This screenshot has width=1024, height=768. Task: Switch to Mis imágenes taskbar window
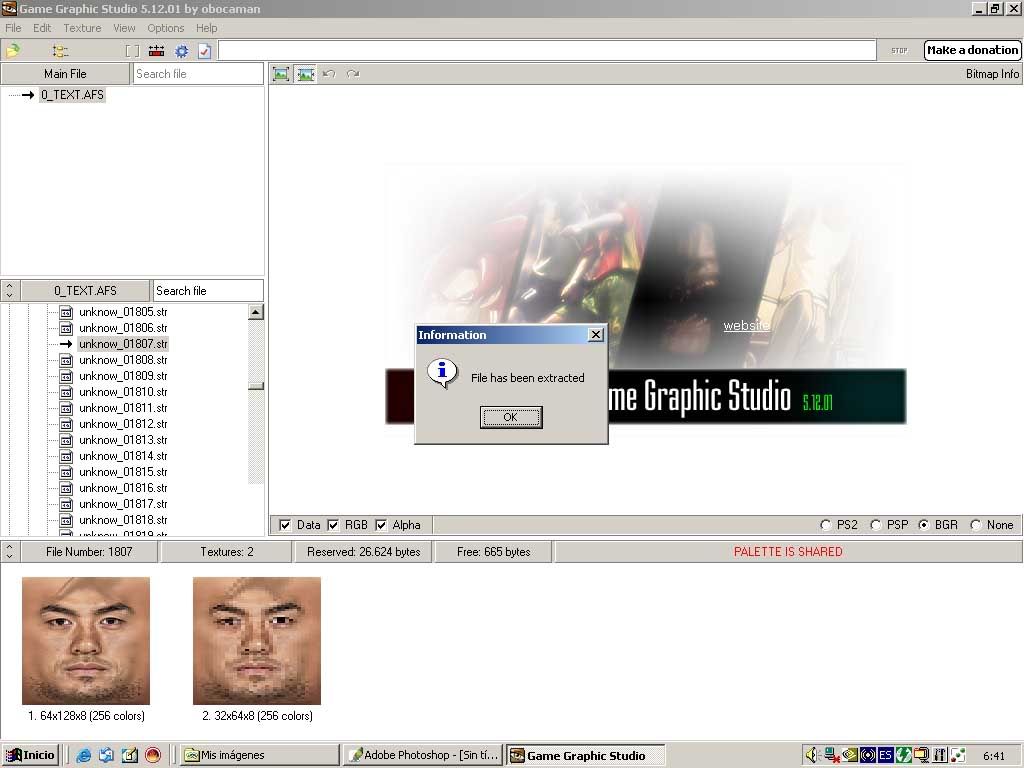[260, 755]
